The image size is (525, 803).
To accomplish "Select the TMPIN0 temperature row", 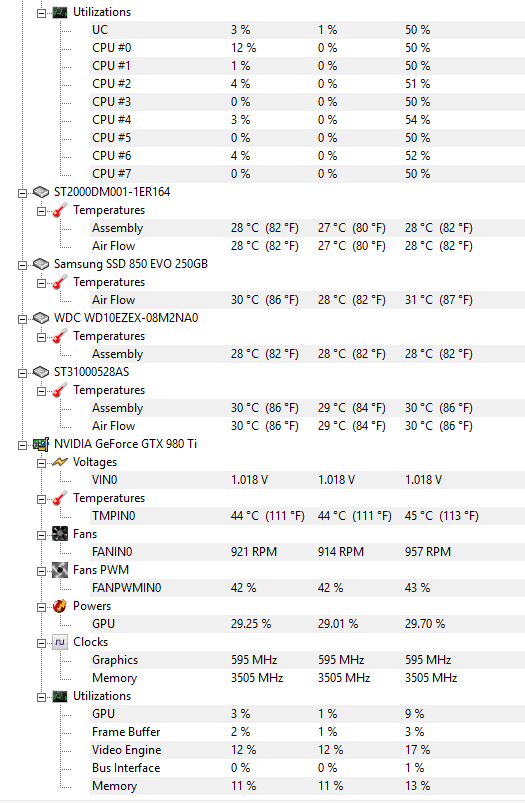I will click(307, 516).
